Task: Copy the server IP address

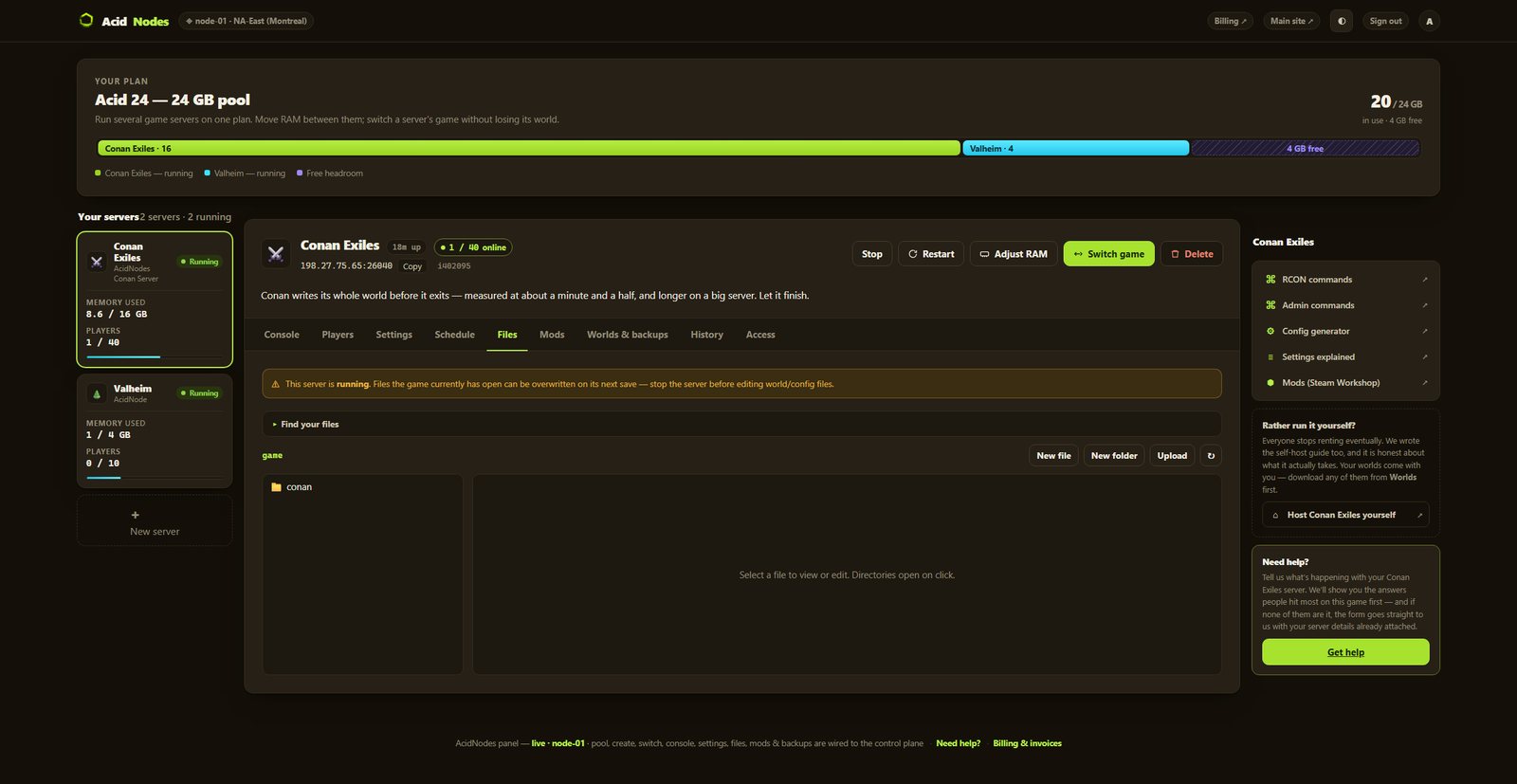Action: click(x=412, y=266)
